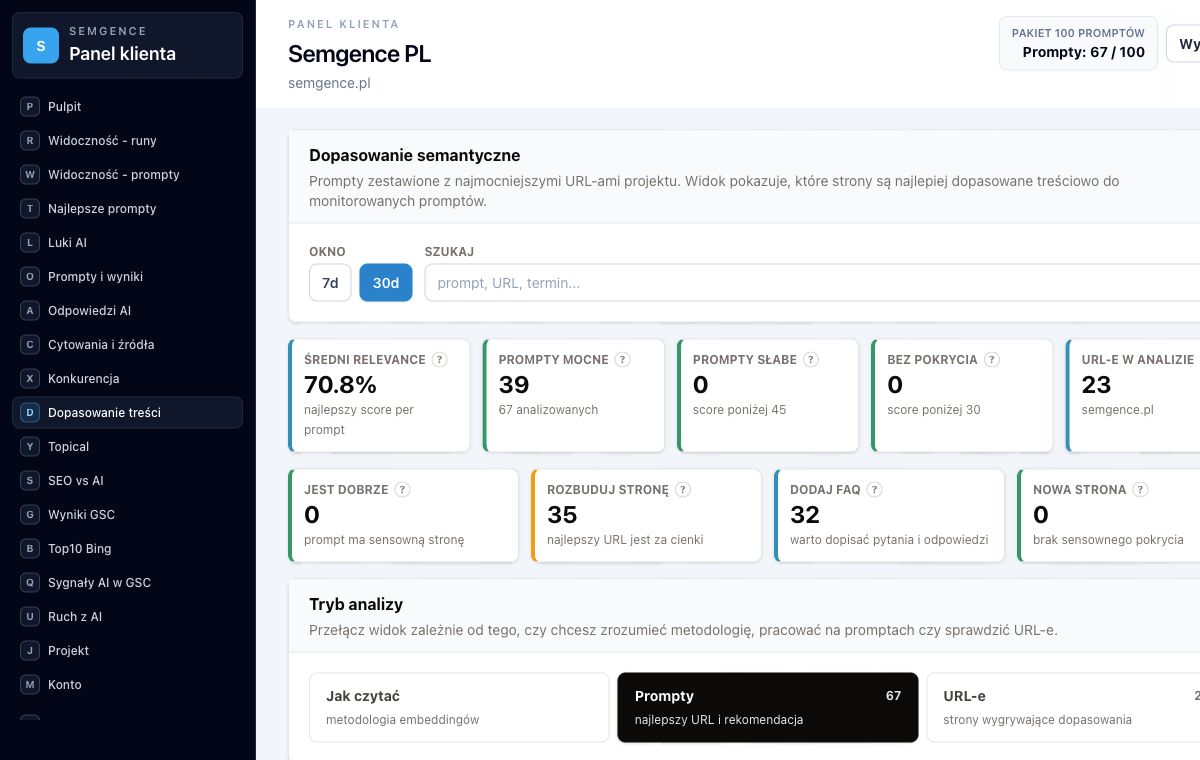Viewport: 1200px width, 760px height.
Task: Click the 70.8% average relevance value
Action: [340, 385]
